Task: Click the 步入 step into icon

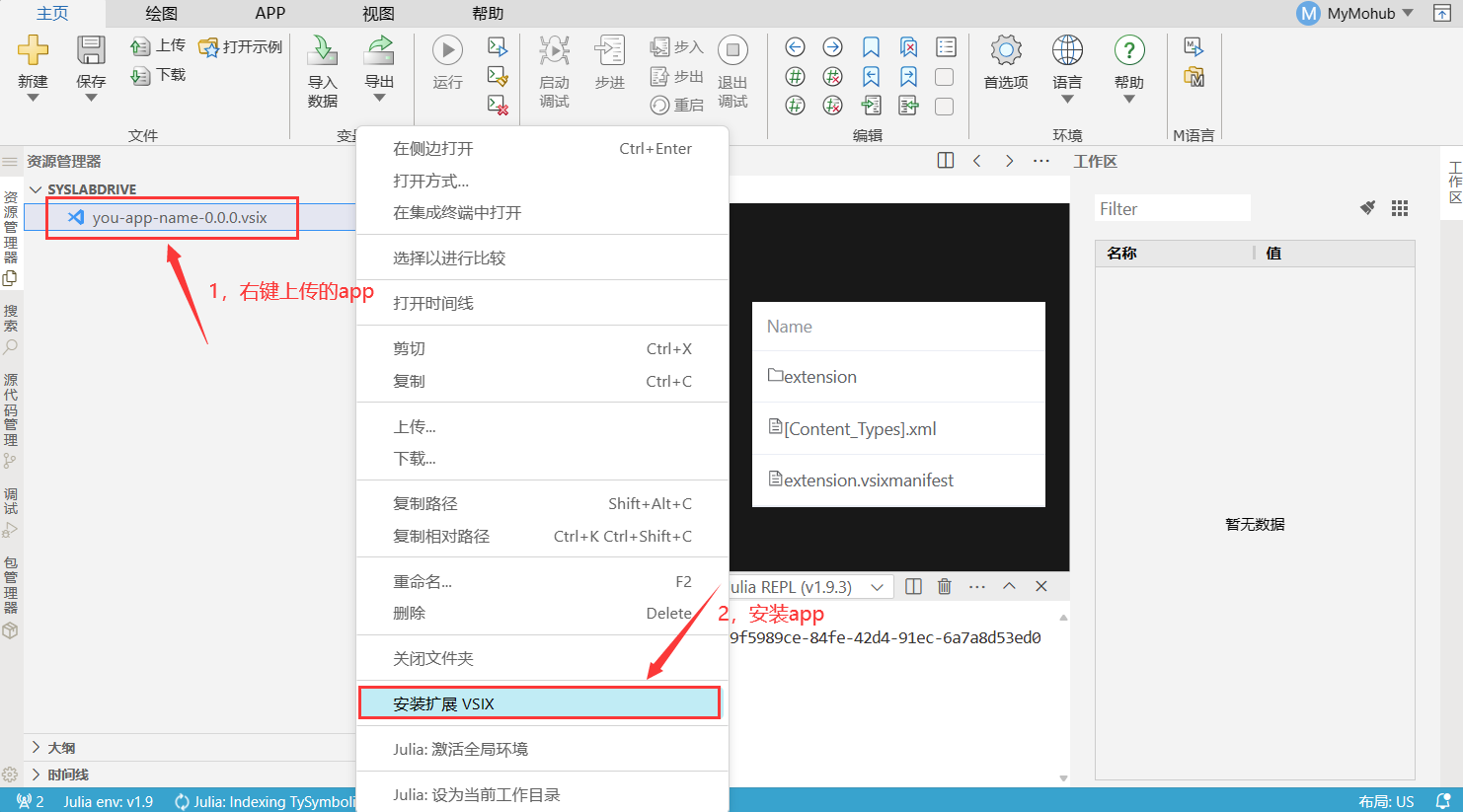Action: [x=659, y=46]
